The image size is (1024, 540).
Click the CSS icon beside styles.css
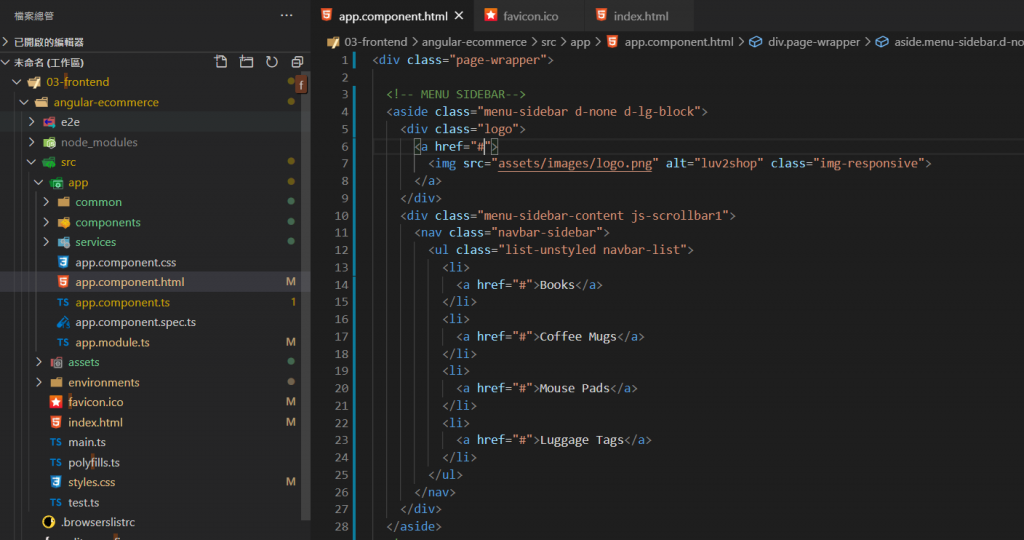(56, 483)
